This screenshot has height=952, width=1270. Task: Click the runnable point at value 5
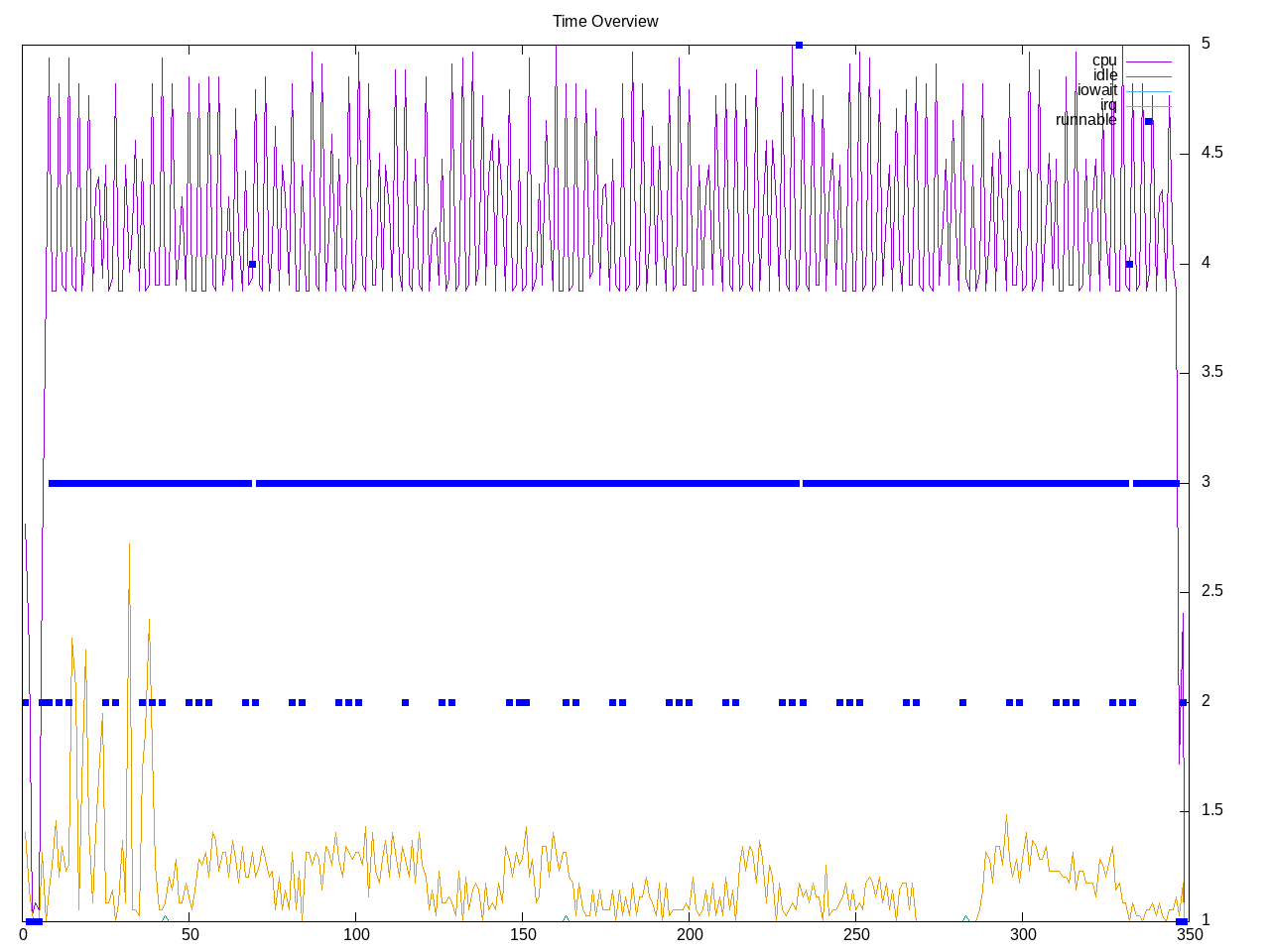coord(799,45)
